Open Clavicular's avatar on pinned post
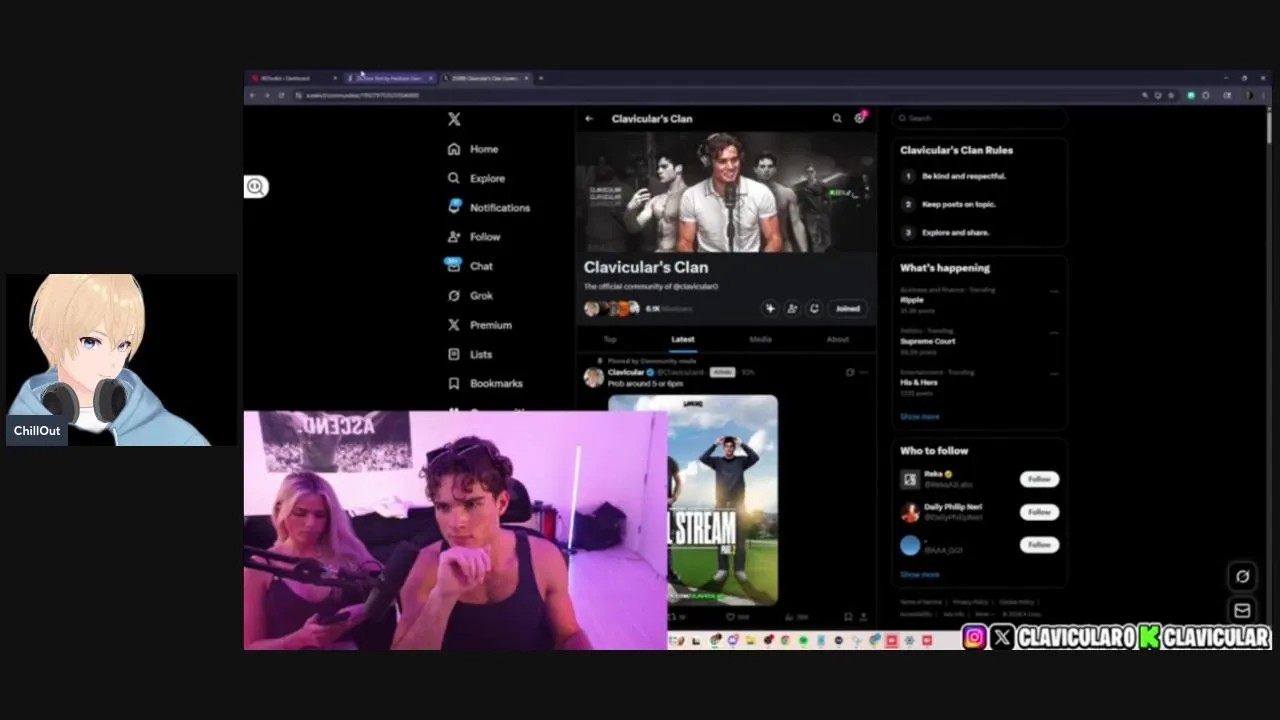Image resolution: width=1280 pixels, height=720 pixels. click(594, 377)
